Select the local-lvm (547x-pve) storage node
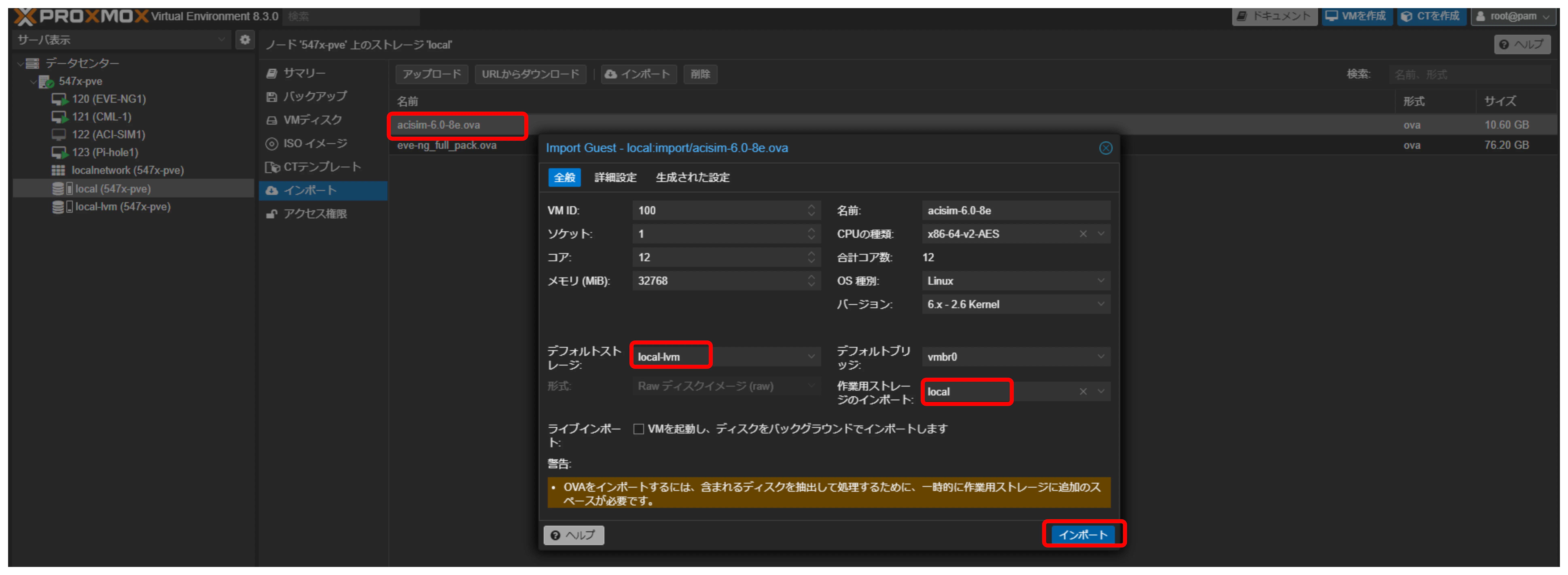Viewport: 1568px width, 575px height. [122, 207]
